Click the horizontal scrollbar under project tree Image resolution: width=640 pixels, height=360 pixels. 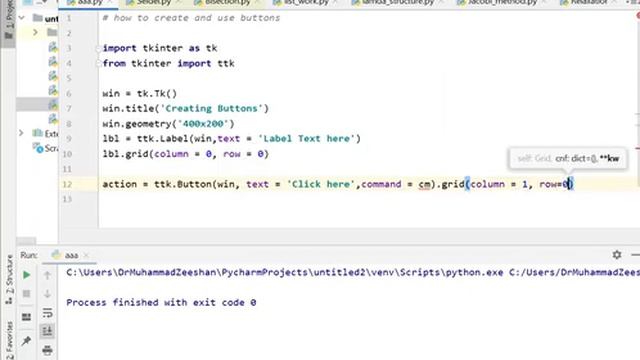tap(27, 241)
